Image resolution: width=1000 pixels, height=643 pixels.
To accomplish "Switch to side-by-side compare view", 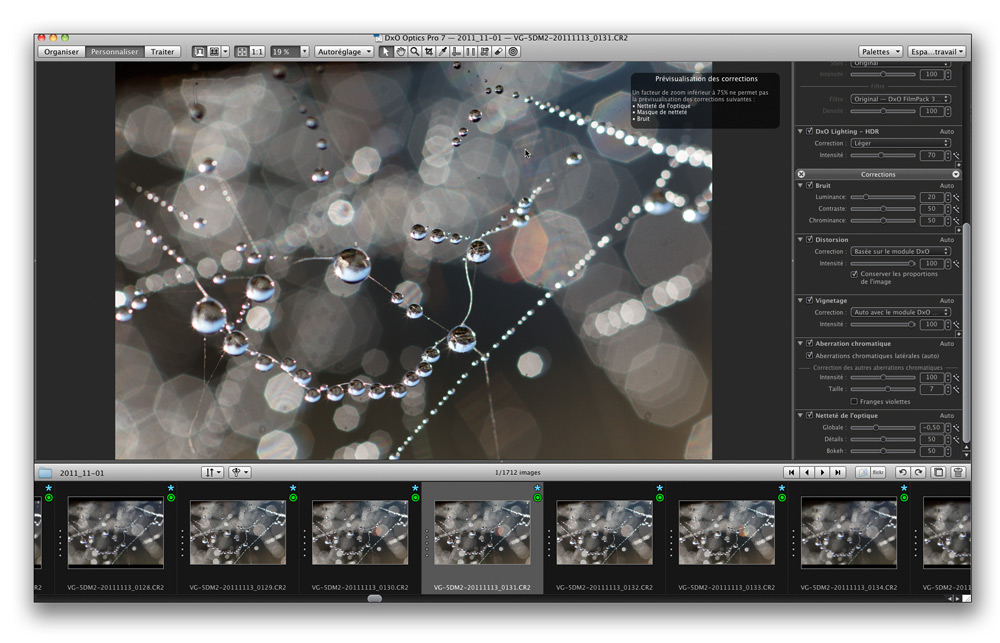I will point(214,52).
